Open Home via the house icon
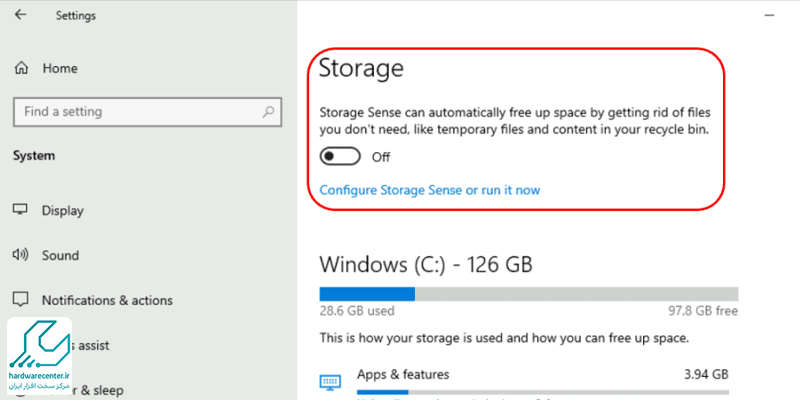The image size is (800, 400). (21, 68)
